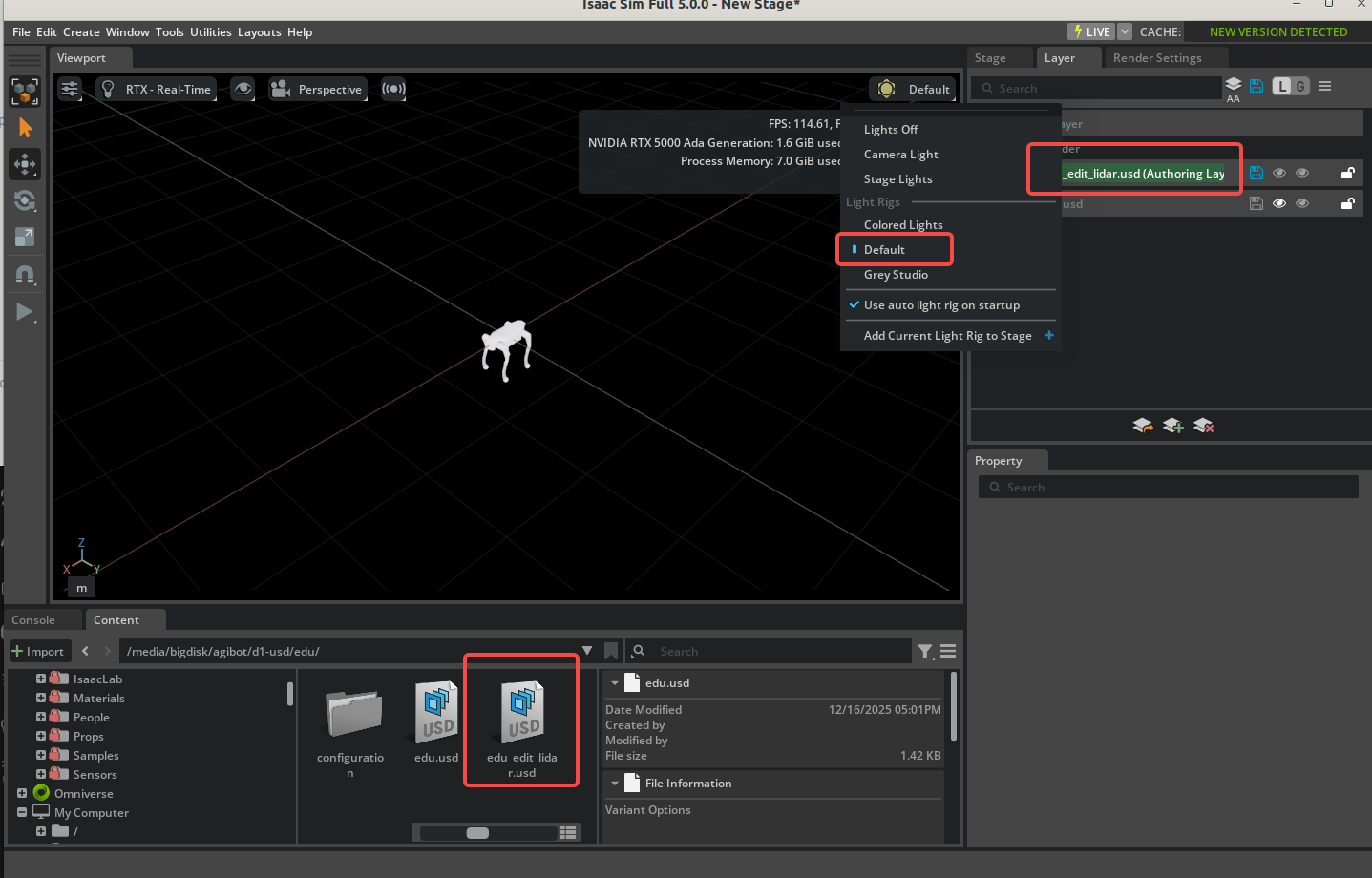The width and height of the screenshot is (1372, 878).
Task: Click the Default lighting button
Action: pos(913,89)
